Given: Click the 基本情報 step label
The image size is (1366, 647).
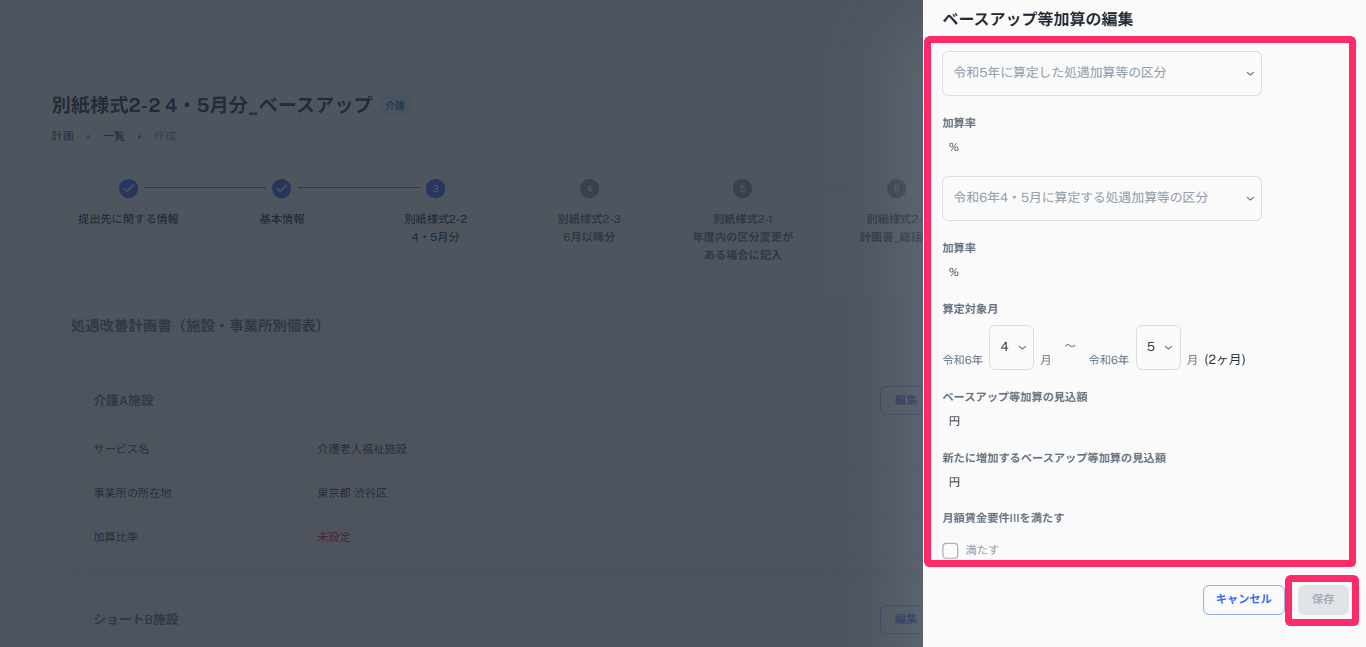Looking at the screenshot, I should pyautogui.click(x=281, y=219).
